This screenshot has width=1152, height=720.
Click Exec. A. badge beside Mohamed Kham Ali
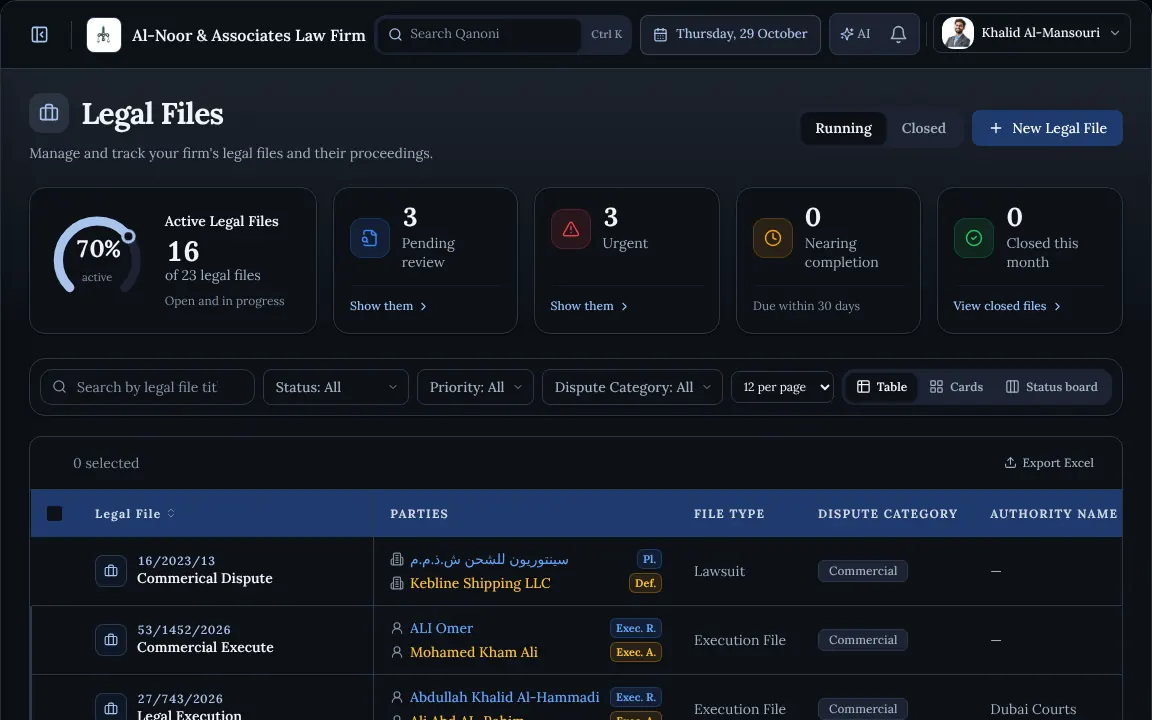(636, 652)
